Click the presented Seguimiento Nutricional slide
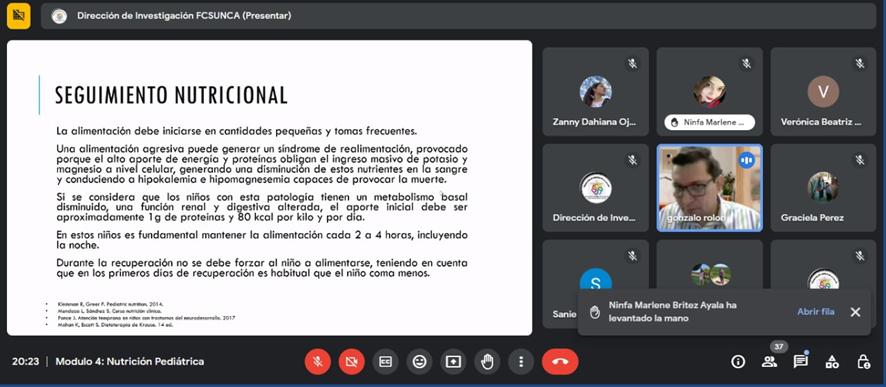886x387 pixels. click(x=270, y=188)
